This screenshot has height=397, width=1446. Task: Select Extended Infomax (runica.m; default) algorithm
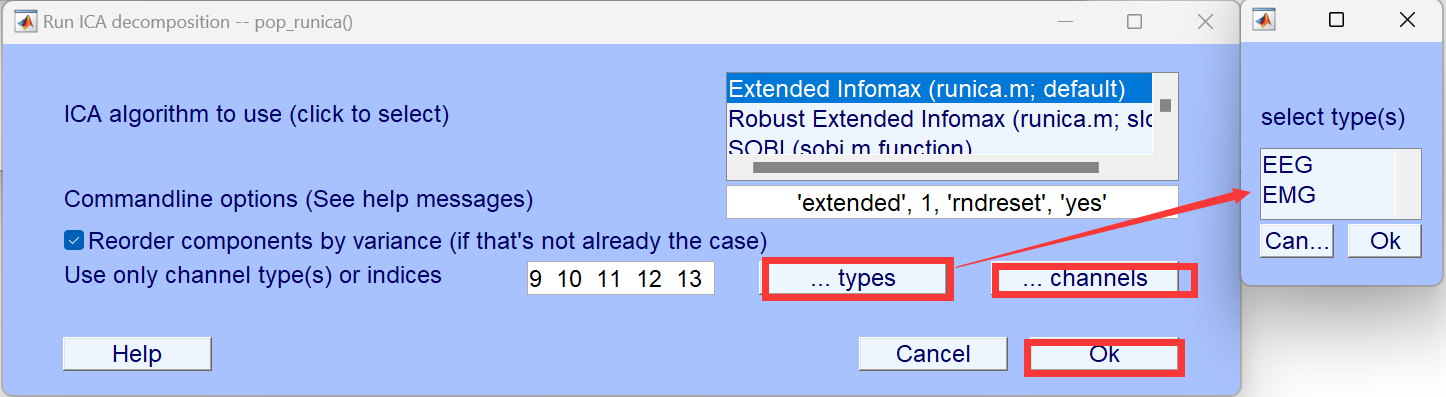coord(939,88)
